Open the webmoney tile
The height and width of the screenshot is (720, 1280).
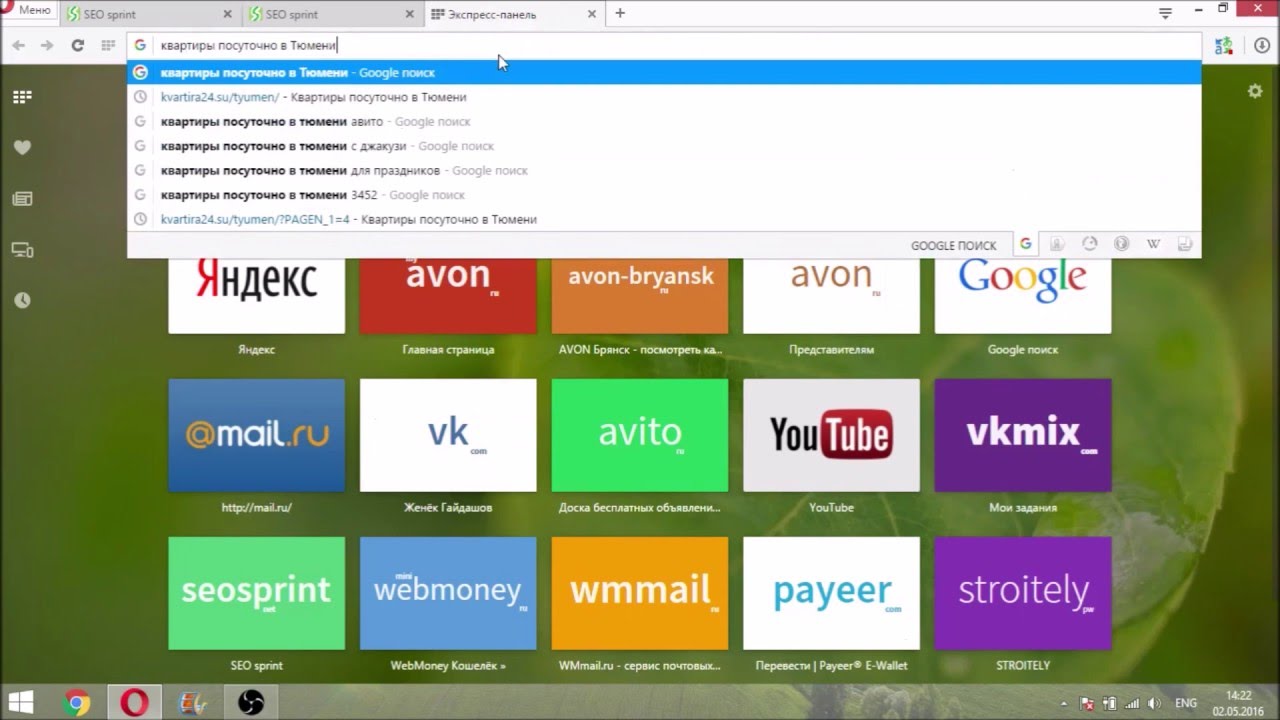point(448,593)
